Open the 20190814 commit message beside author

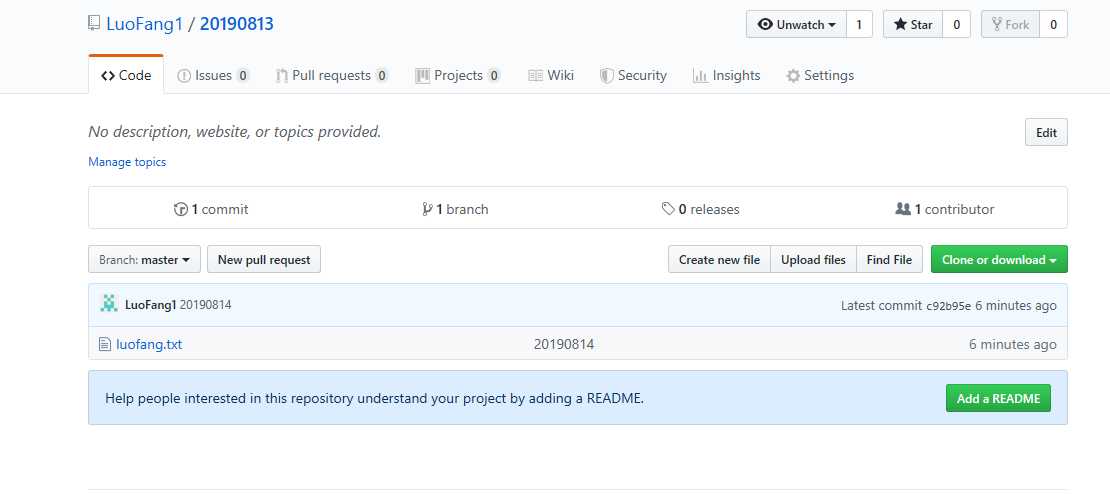[x=205, y=305]
